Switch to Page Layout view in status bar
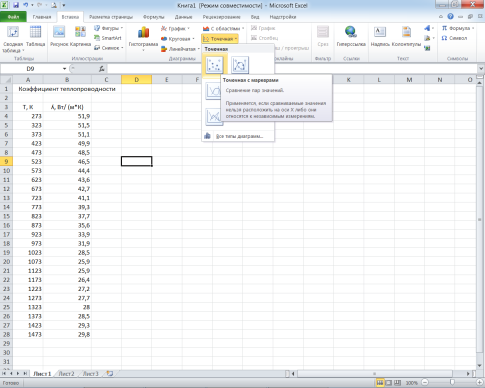 click(x=388, y=383)
